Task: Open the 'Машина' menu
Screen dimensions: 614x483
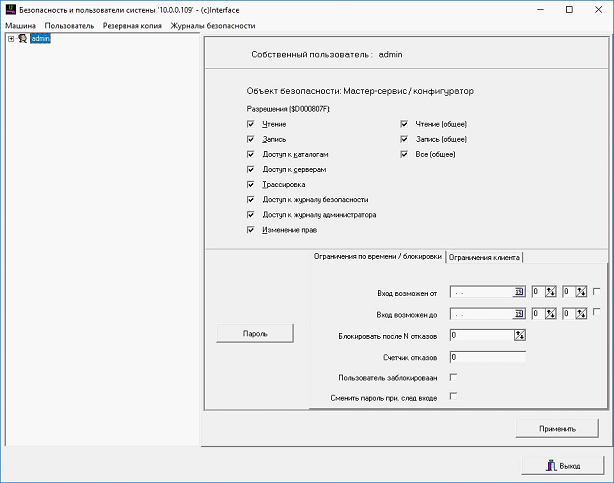Action: 20,25
